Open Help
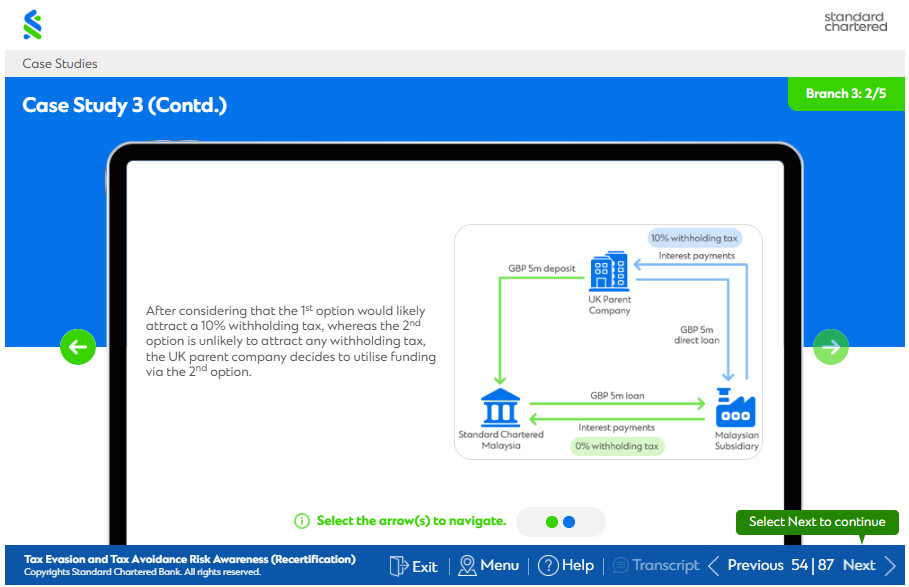This screenshot has height=587, width=909. point(566,566)
